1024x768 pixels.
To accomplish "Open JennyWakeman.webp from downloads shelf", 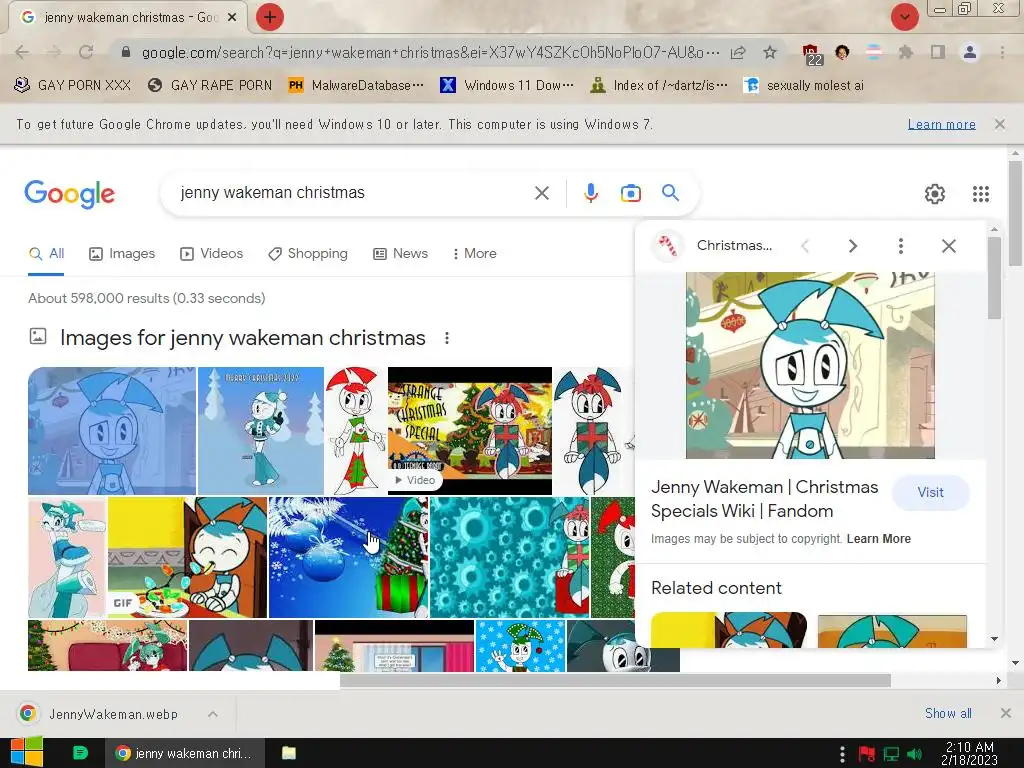I will pyautogui.click(x=113, y=714).
